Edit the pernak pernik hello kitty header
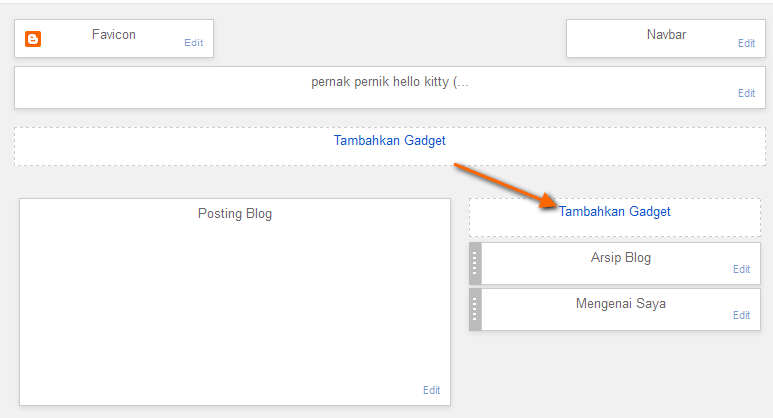Image resolution: width=773 pixels, height=418 pixels. (746, 93)
